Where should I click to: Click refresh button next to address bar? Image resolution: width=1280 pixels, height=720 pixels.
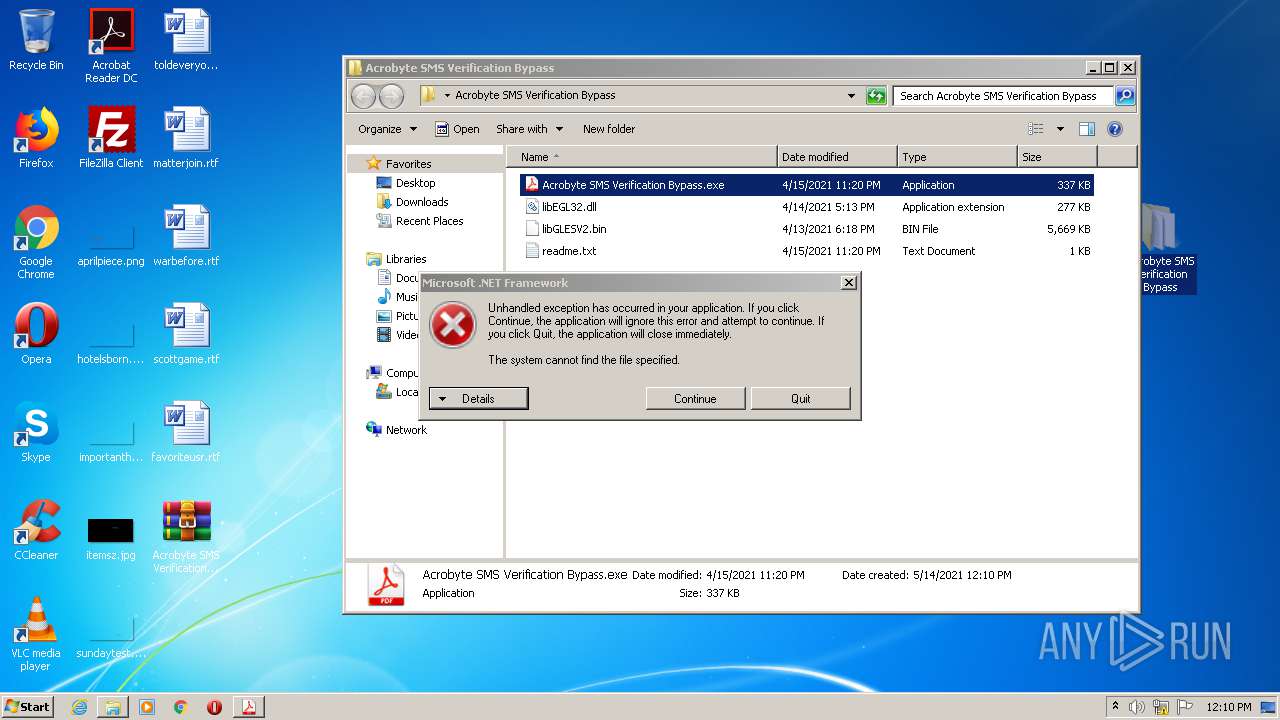876,96
